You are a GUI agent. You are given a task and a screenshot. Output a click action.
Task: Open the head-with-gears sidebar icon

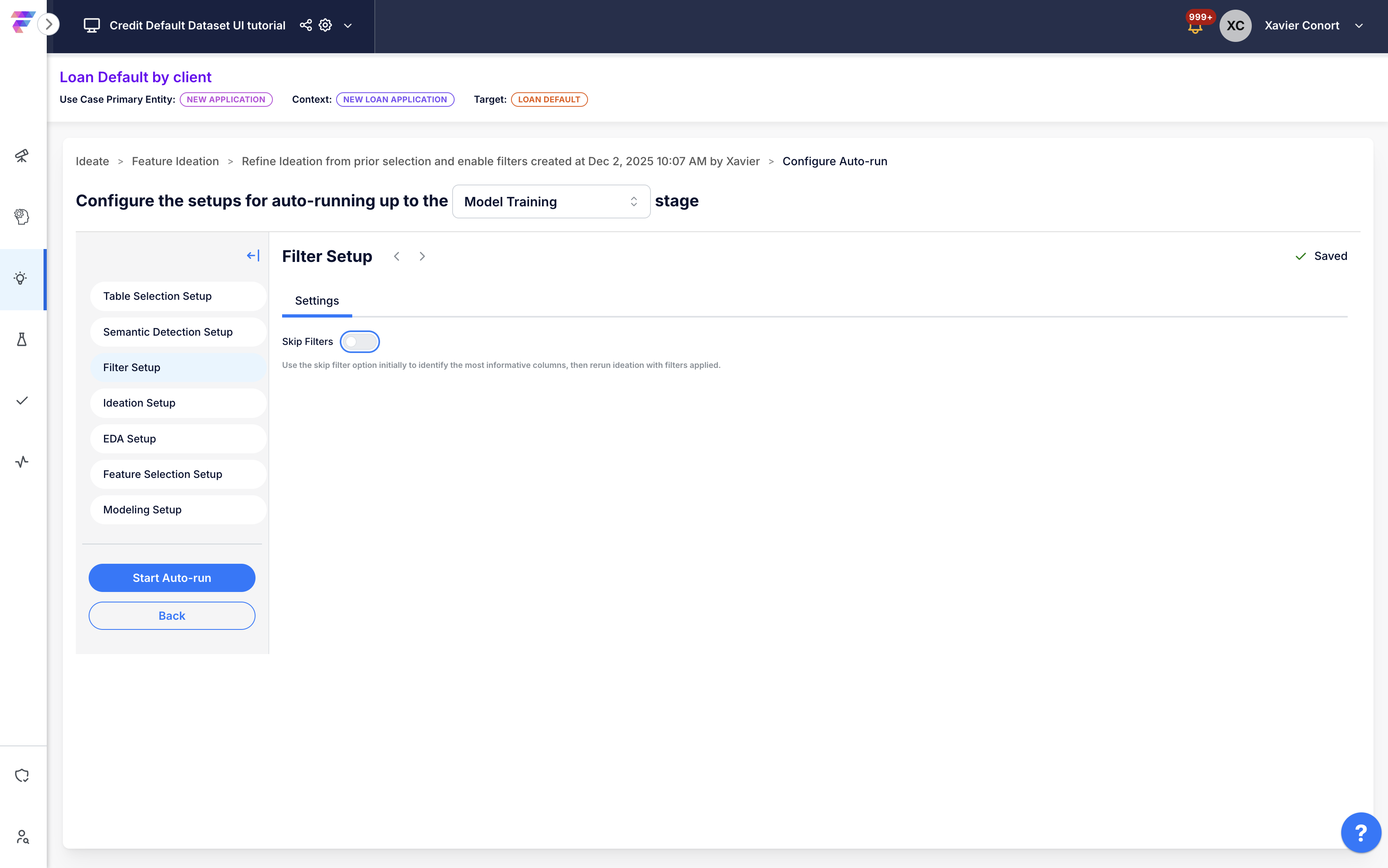[x=22, y=216]
